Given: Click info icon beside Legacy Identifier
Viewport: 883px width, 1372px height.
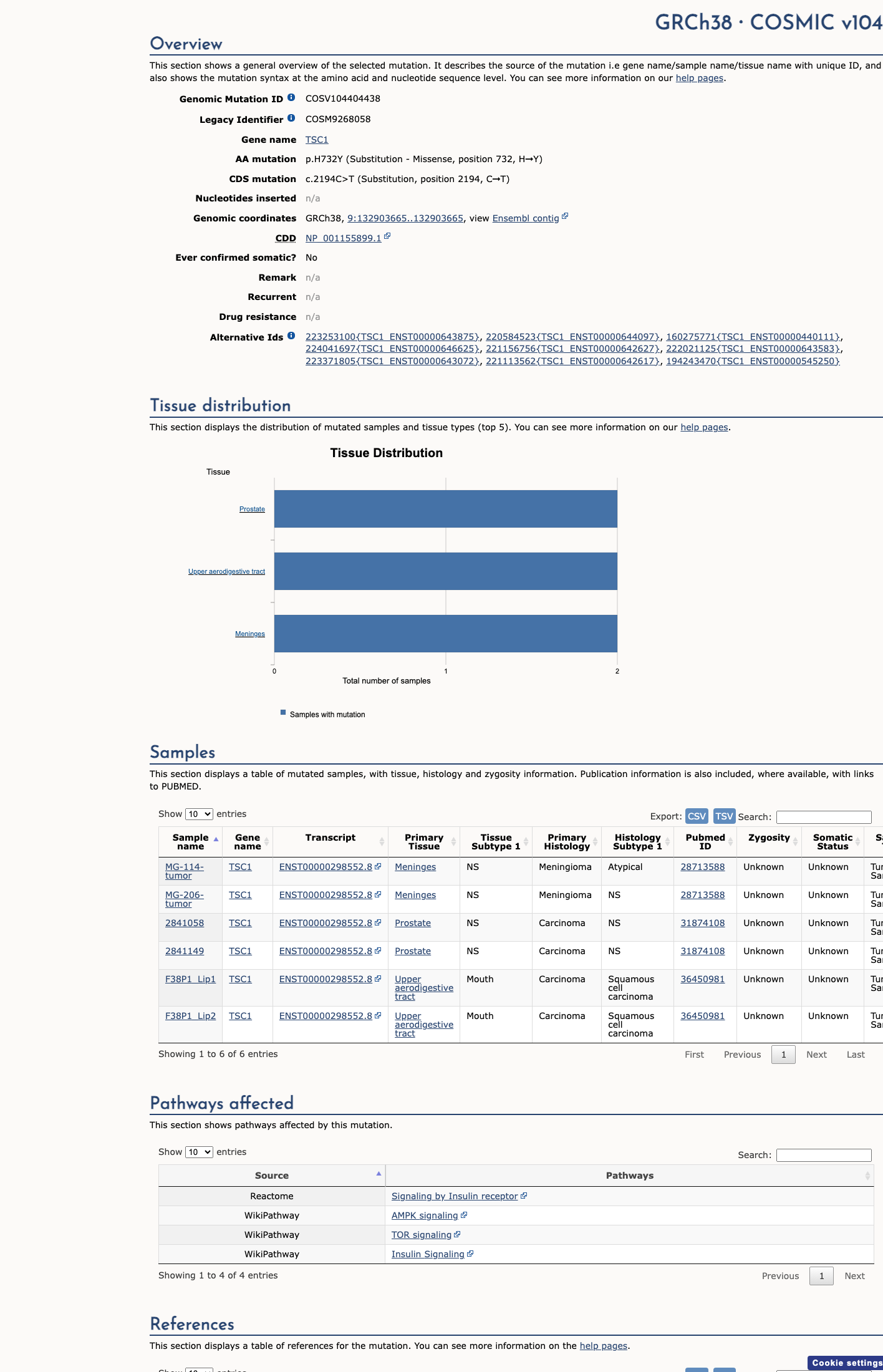Looking at the screenshot, I should (x=291, y=118).
